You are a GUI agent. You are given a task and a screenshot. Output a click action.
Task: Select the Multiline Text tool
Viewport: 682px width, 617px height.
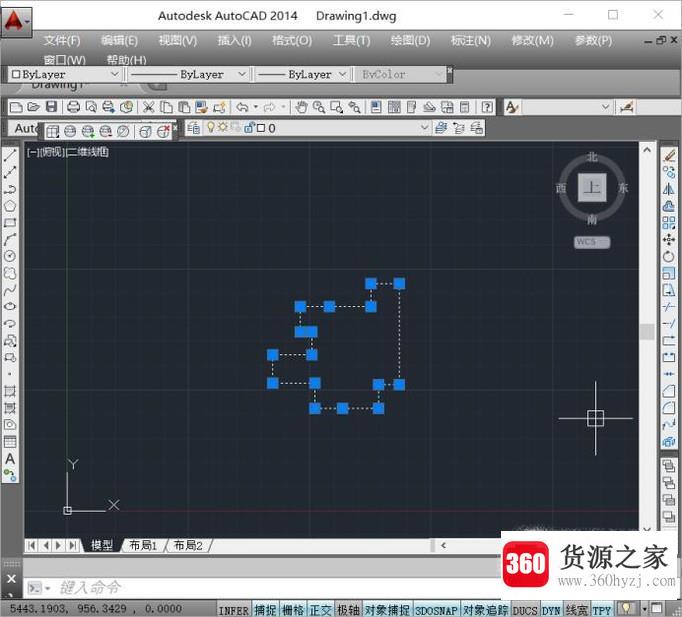[x=10, y=459]
